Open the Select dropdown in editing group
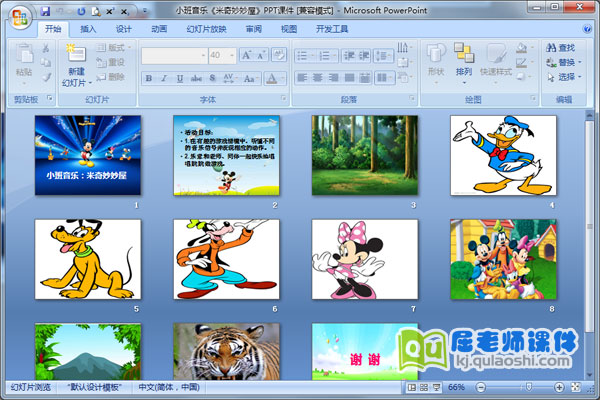The image size is (600, 400). click(563, 77)
